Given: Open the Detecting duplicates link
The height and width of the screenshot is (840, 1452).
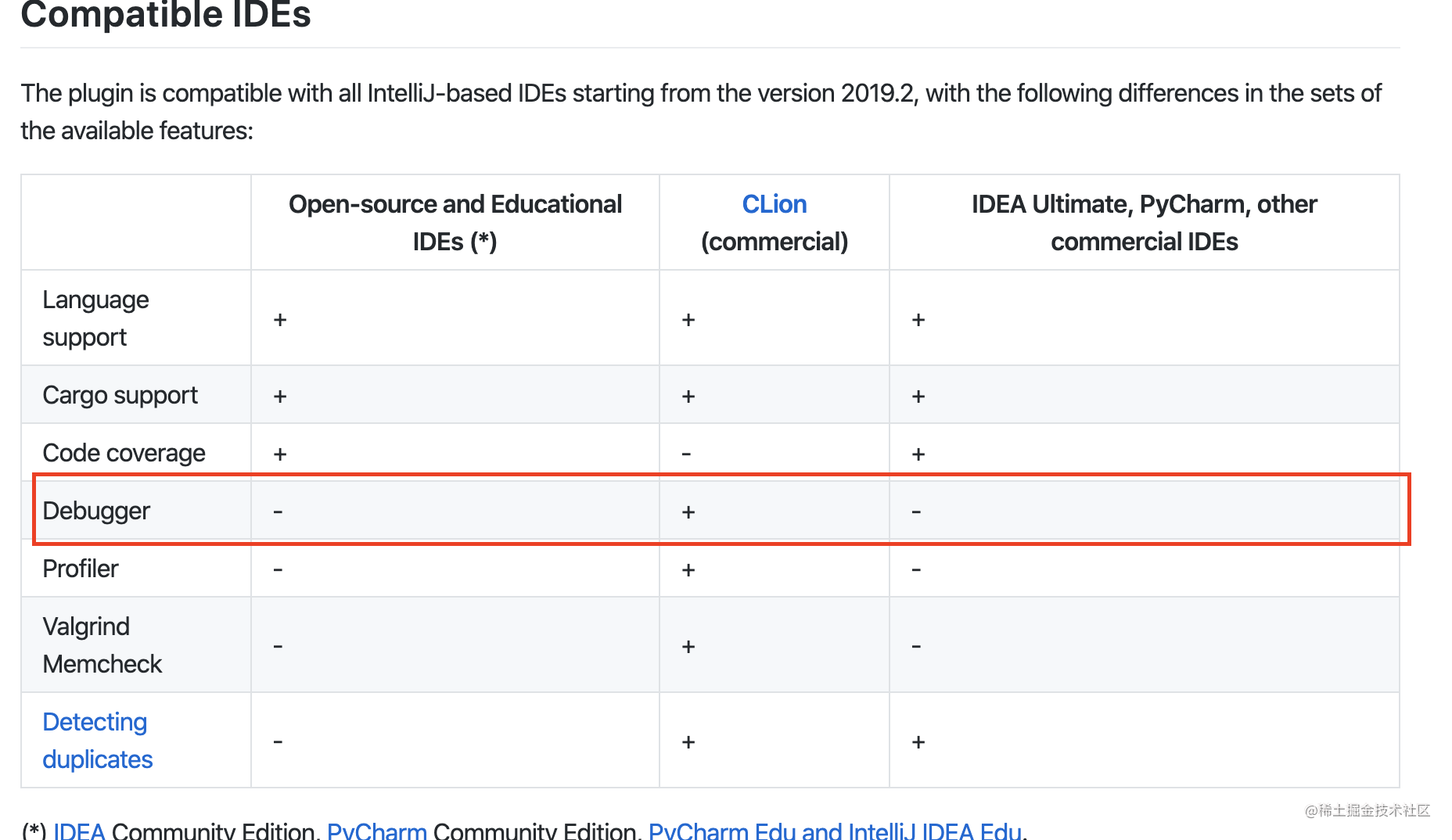Looking at the screenshot, I should coord(98,741).
